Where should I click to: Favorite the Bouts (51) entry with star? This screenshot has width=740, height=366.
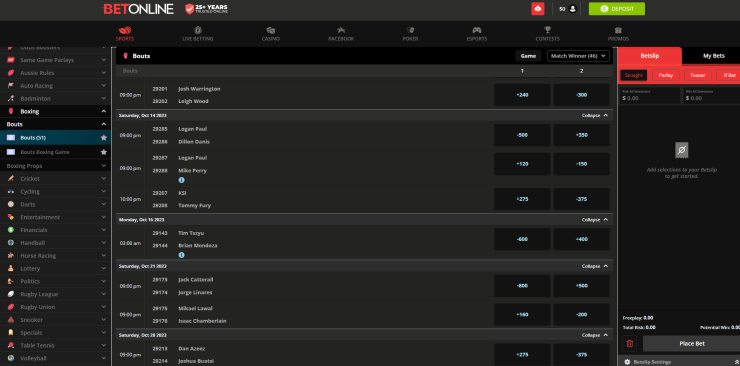click(103, 138)
